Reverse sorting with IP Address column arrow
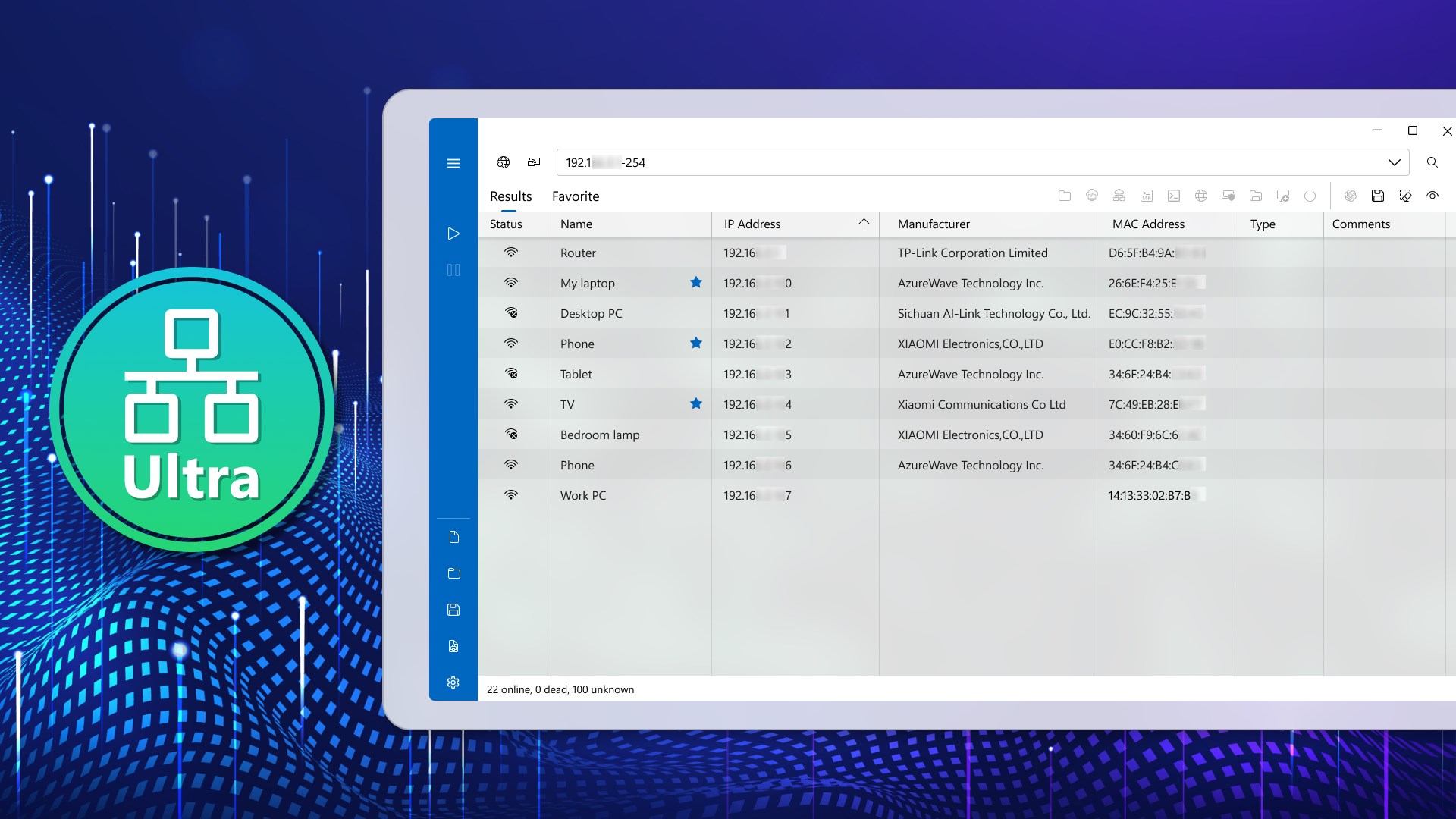Image resolution: width=1456 pixels, height=819 pixels. [x=864, y=224]
